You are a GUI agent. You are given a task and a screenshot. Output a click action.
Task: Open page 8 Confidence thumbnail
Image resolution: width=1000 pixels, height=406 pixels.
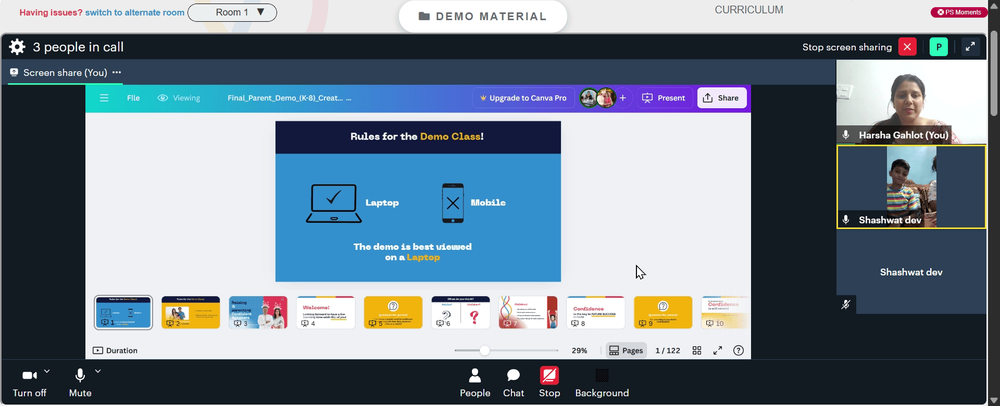(x=596, y=312)
